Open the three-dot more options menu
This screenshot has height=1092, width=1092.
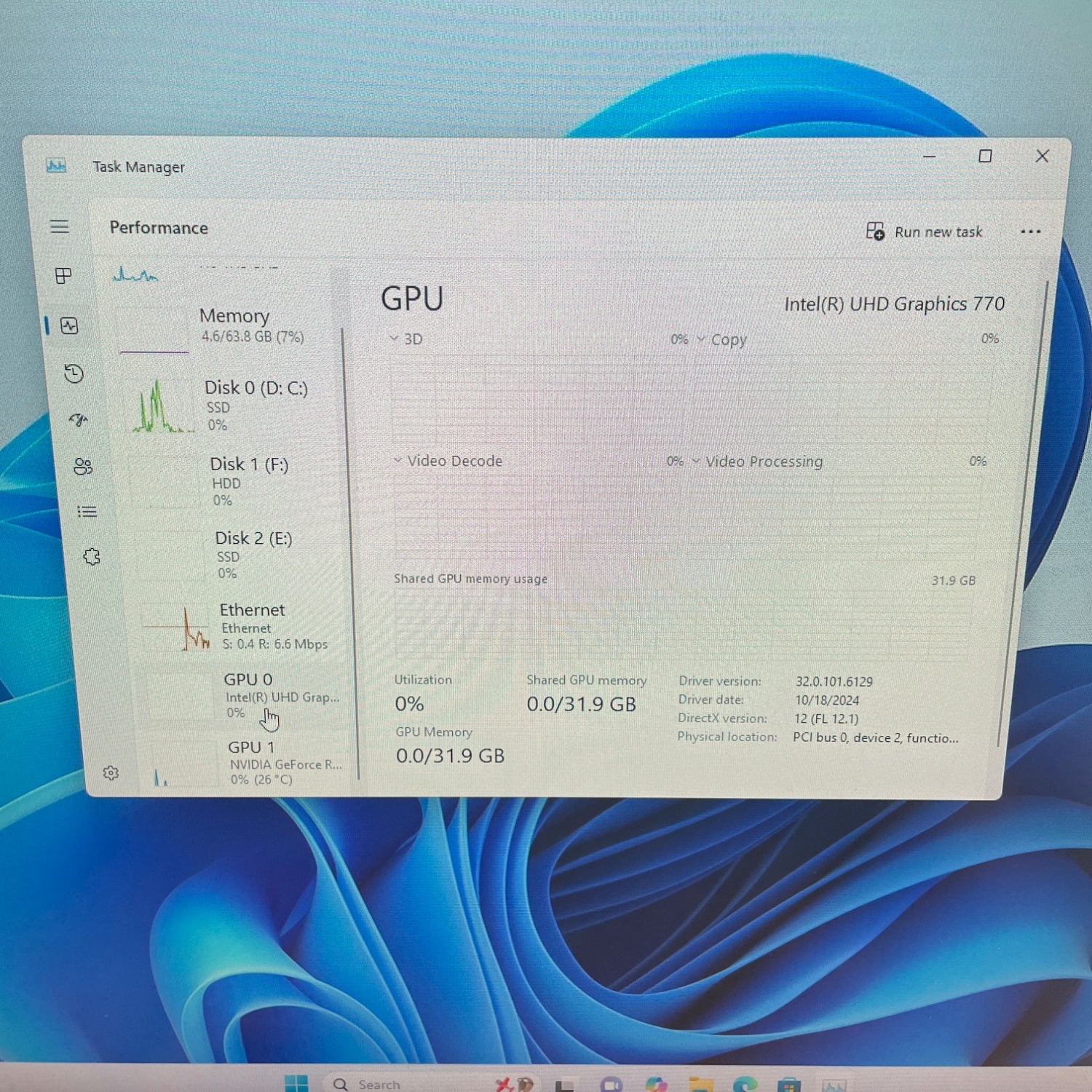1030,232
